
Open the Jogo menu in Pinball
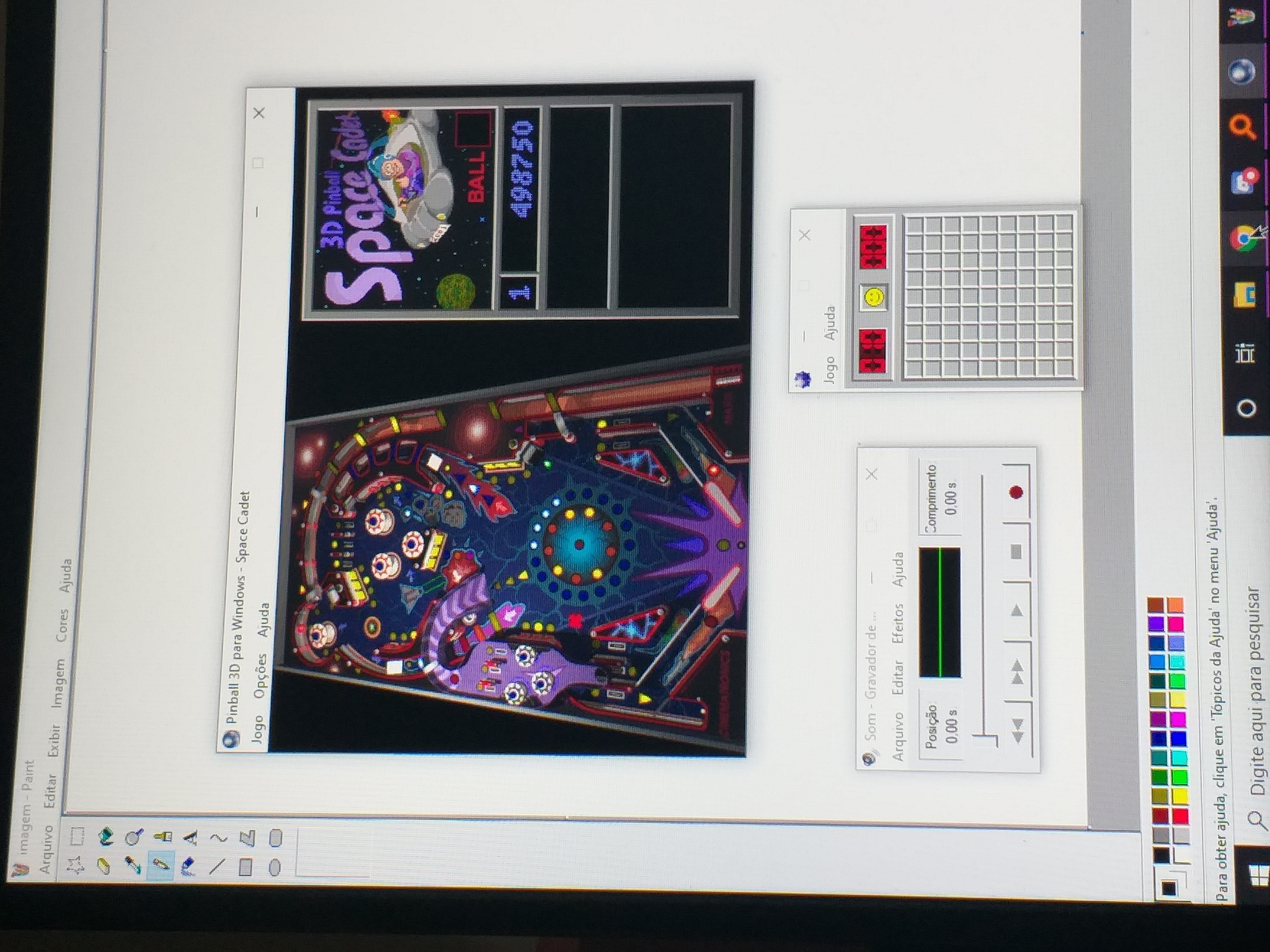coord(258,729)
